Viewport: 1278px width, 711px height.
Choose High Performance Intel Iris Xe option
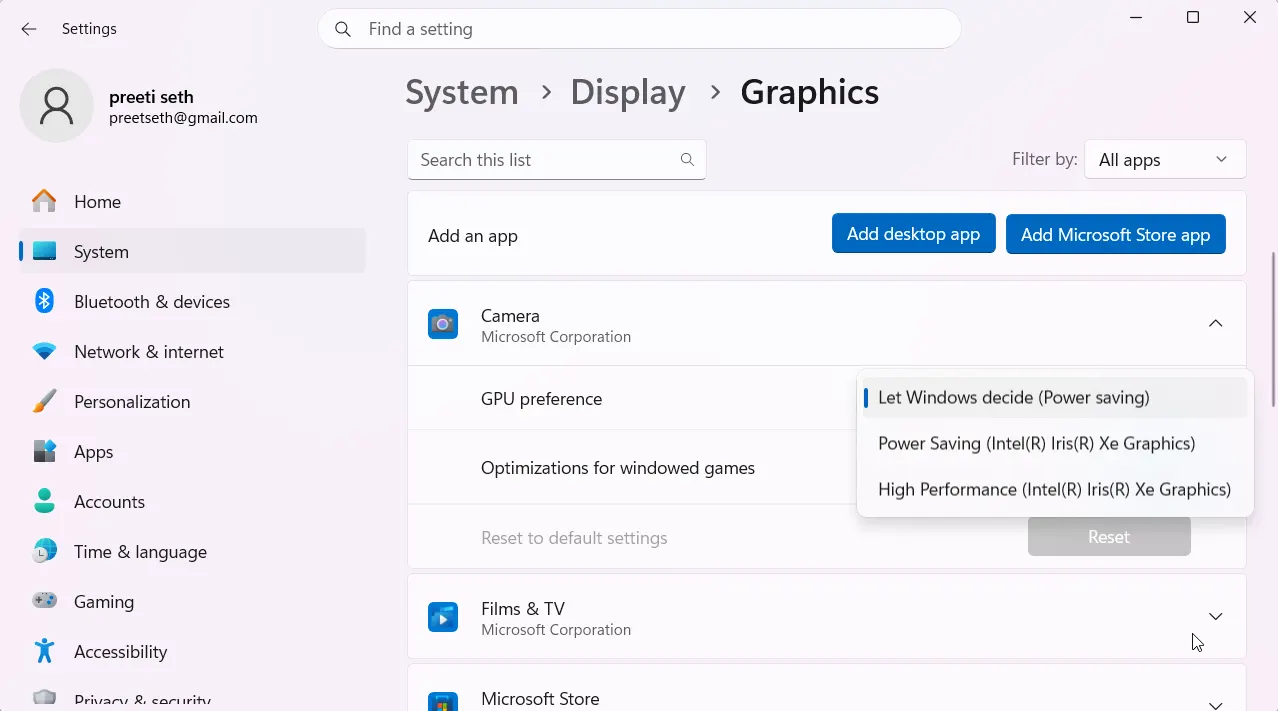point(1054,489)
